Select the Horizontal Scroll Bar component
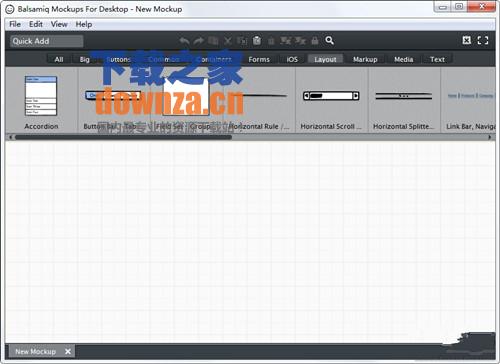 tap(331, 96)
